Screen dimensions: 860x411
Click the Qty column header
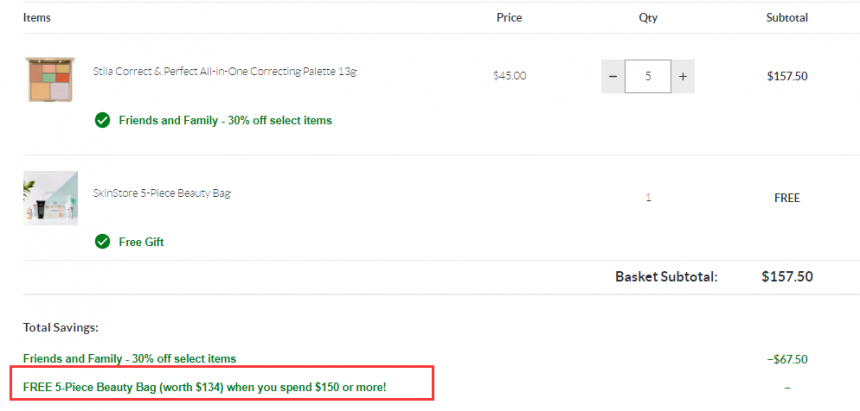(648, 18)
